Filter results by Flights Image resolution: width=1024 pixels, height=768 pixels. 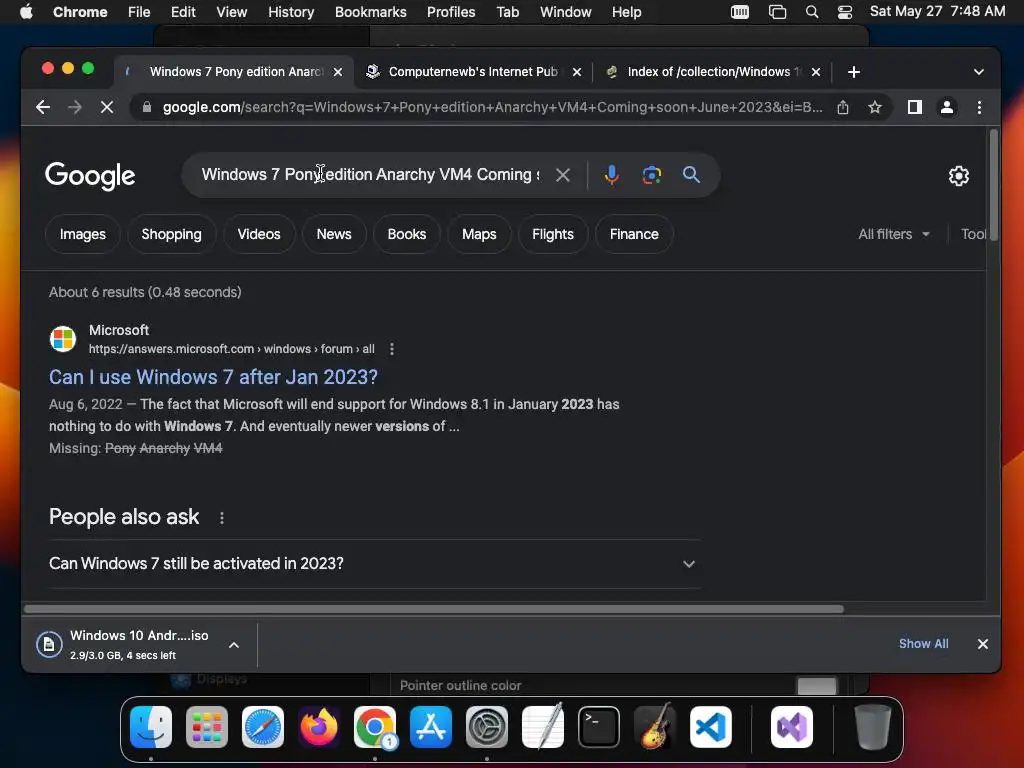[x=552, y=234]
